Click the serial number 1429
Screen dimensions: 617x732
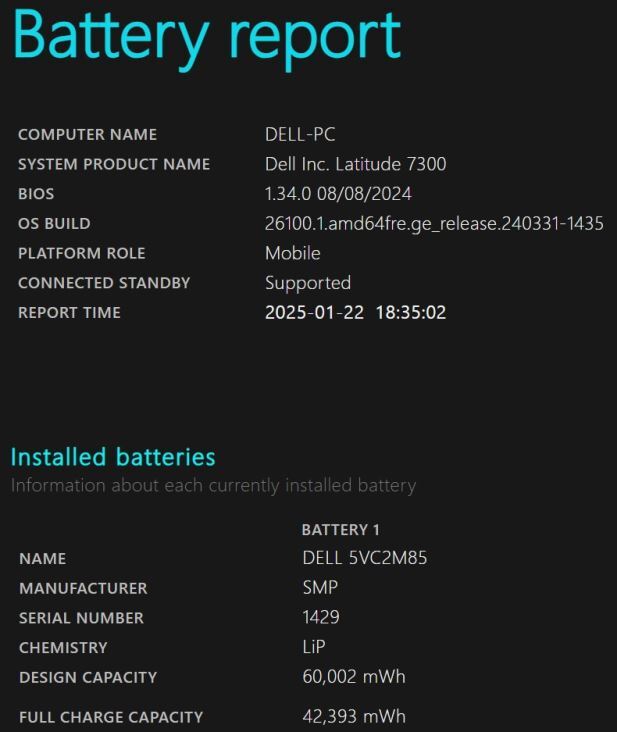[321, 618]
